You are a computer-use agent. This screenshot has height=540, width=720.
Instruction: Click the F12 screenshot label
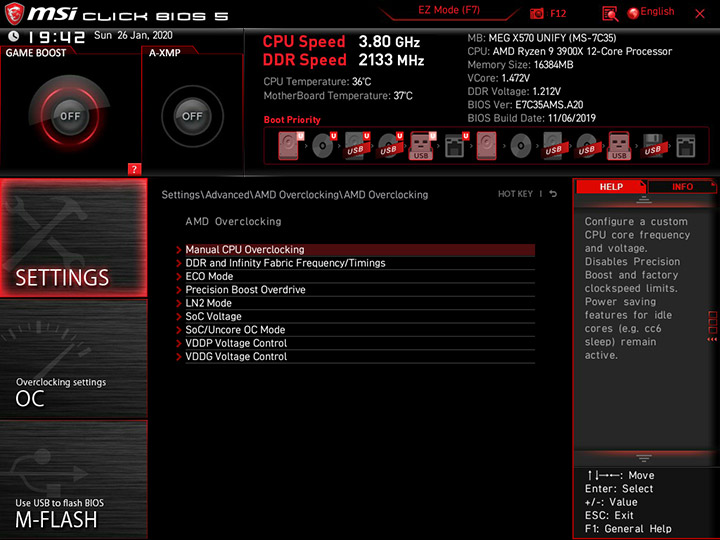click(x=558, y=13)
